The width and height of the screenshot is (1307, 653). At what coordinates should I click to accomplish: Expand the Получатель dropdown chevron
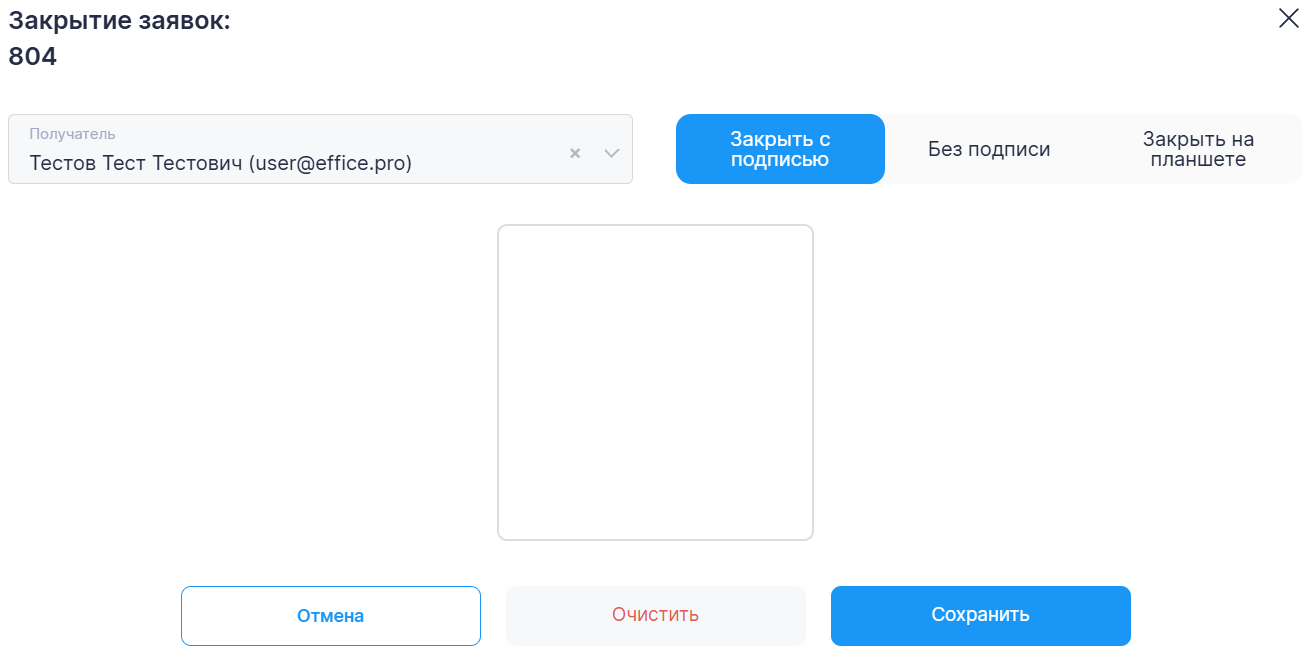coord(612,153)
